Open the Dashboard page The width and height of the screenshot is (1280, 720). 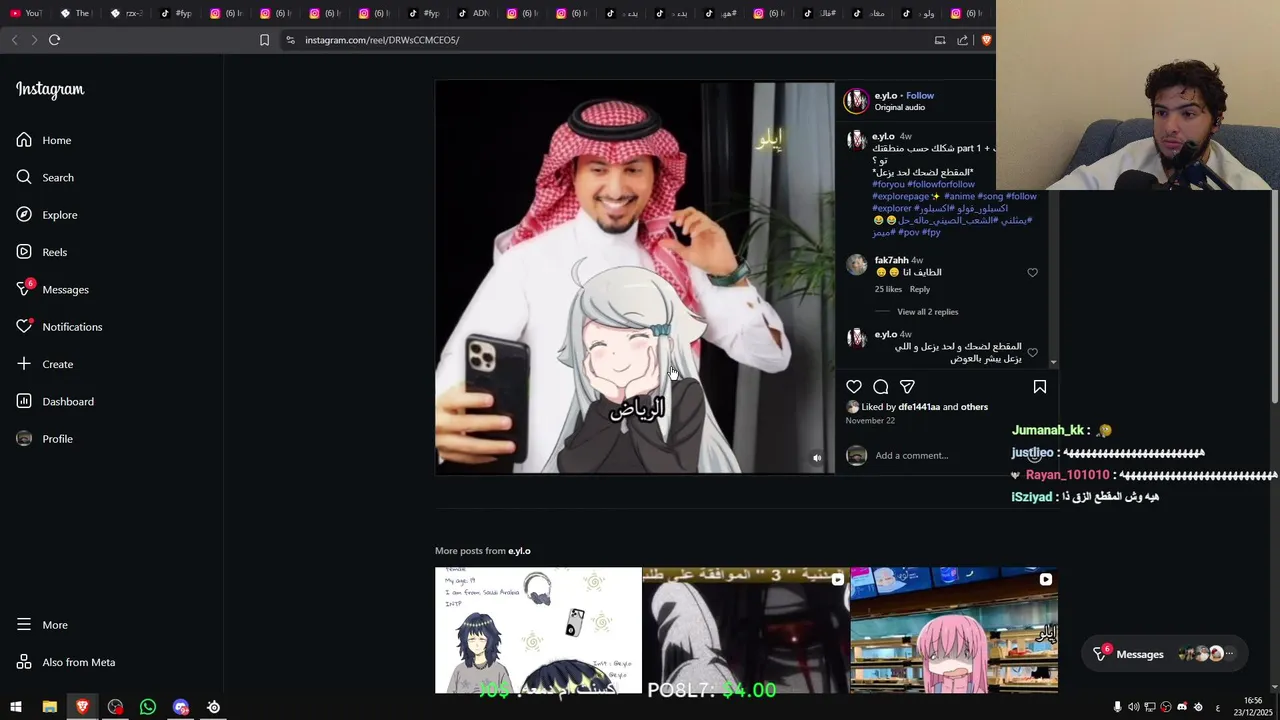click(x=55, y=401)
